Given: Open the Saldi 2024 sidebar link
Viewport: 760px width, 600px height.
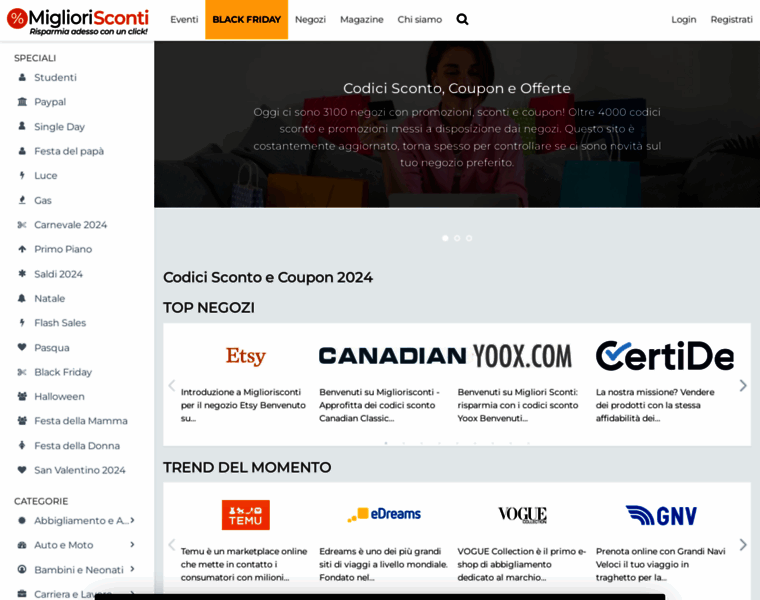Looking at the screenshot, I should tap(58, 274).
